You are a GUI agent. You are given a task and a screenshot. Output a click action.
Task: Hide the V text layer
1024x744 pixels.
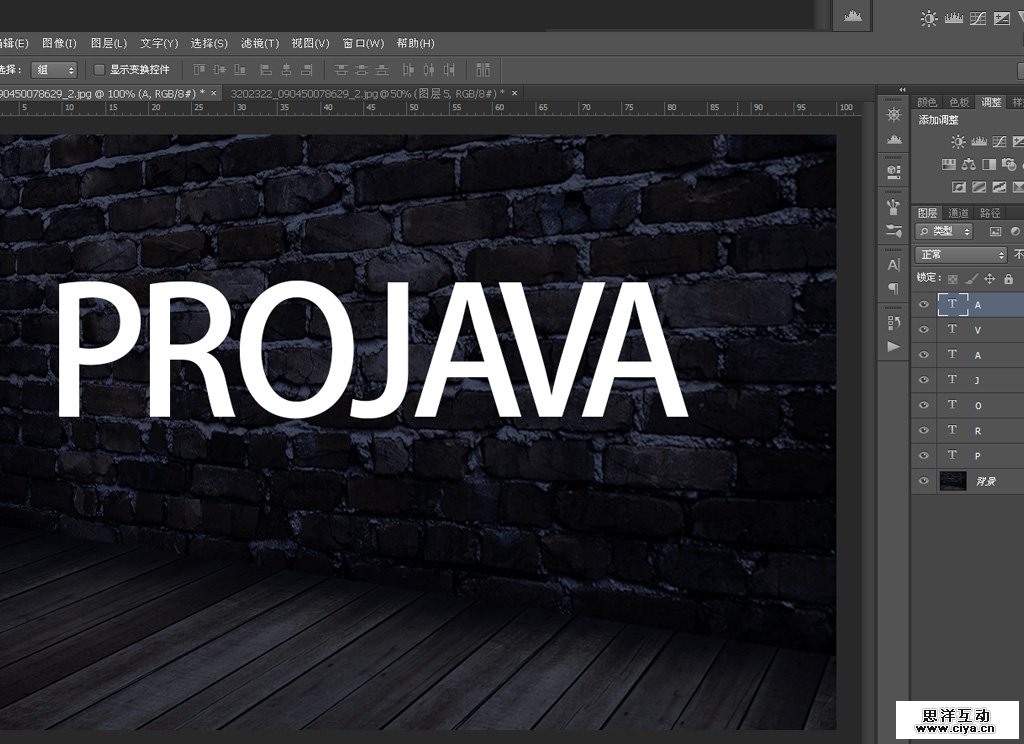[924, 329]
